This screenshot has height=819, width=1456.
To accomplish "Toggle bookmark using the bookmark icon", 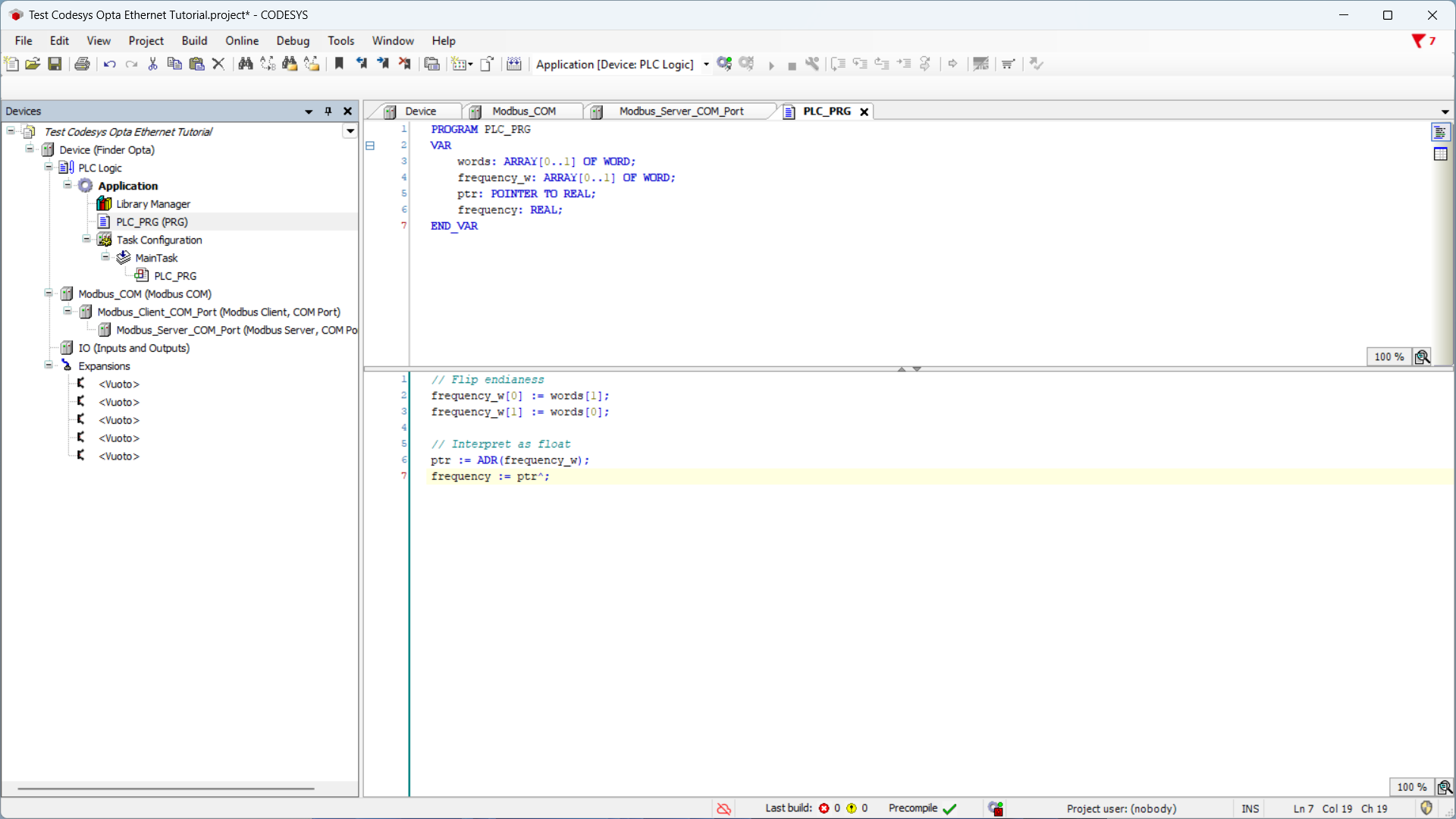I will 339,64.
